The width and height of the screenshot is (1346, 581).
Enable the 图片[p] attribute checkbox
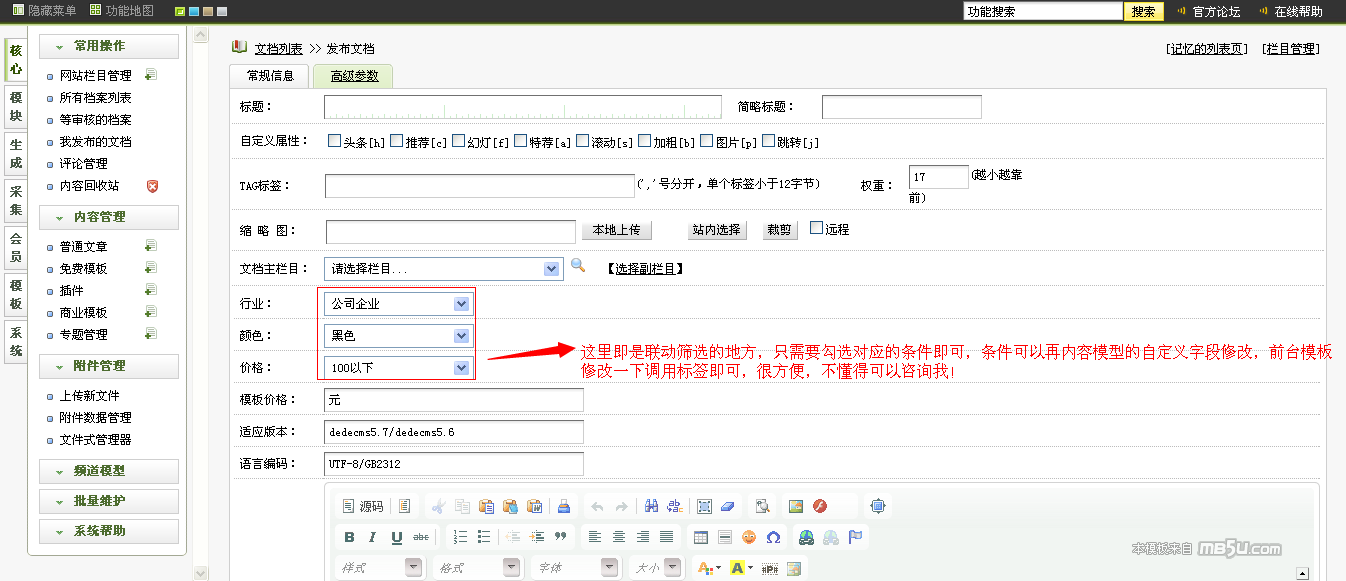click(706, 141)
